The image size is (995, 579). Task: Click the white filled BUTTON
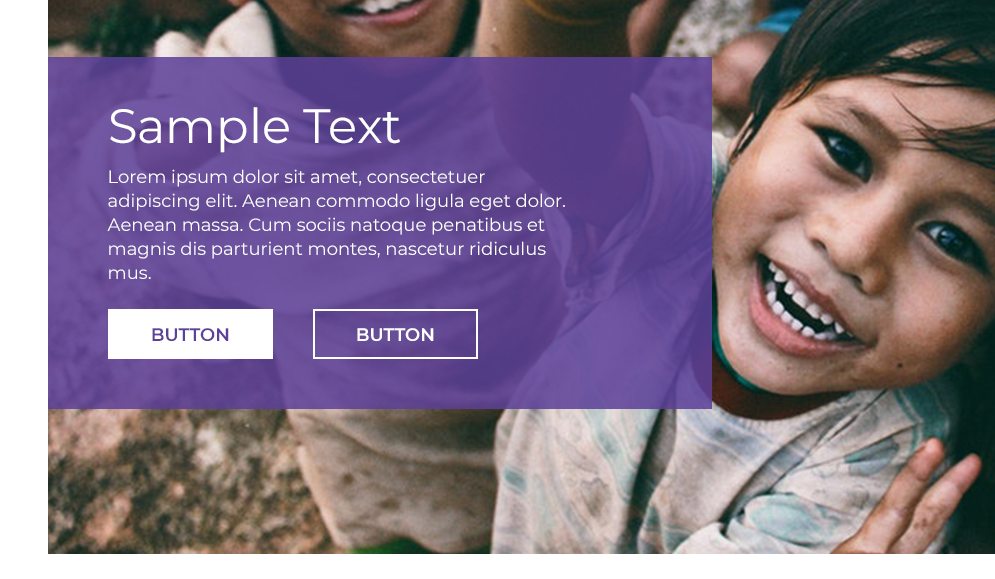point(190,334)
